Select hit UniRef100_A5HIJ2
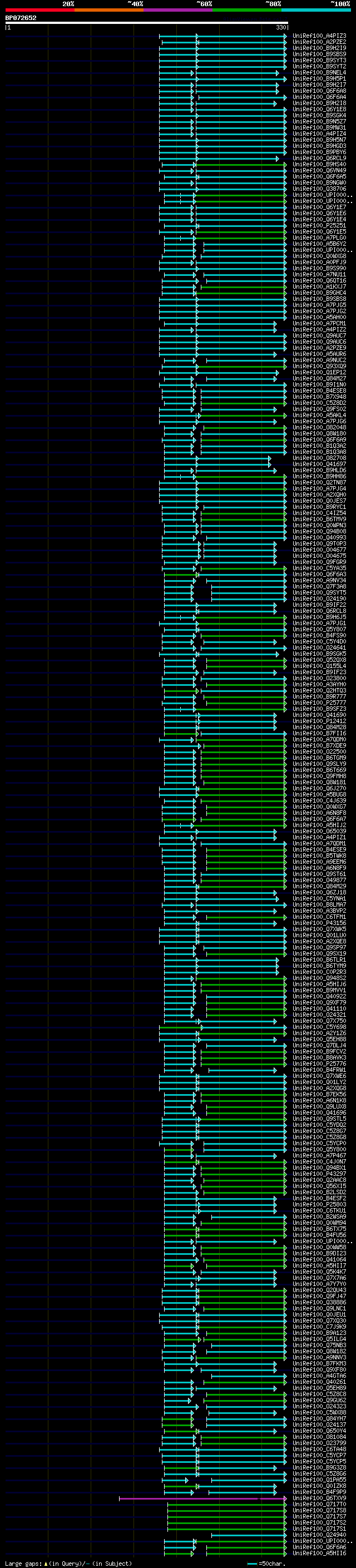This screenshot has width=356, height=1568. pos(319,825)
